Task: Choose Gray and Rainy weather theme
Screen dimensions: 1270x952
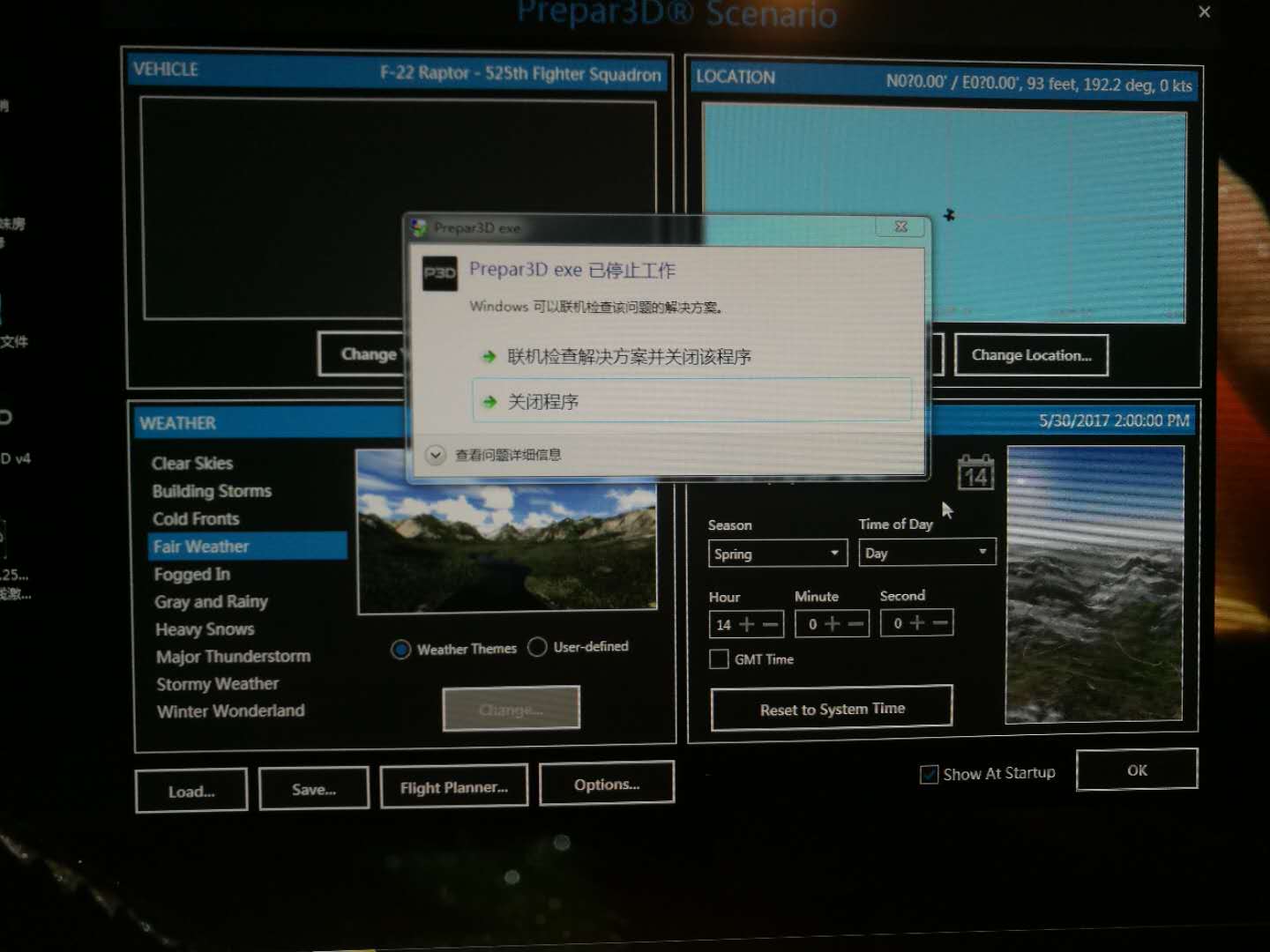Action: pos(211,602)
